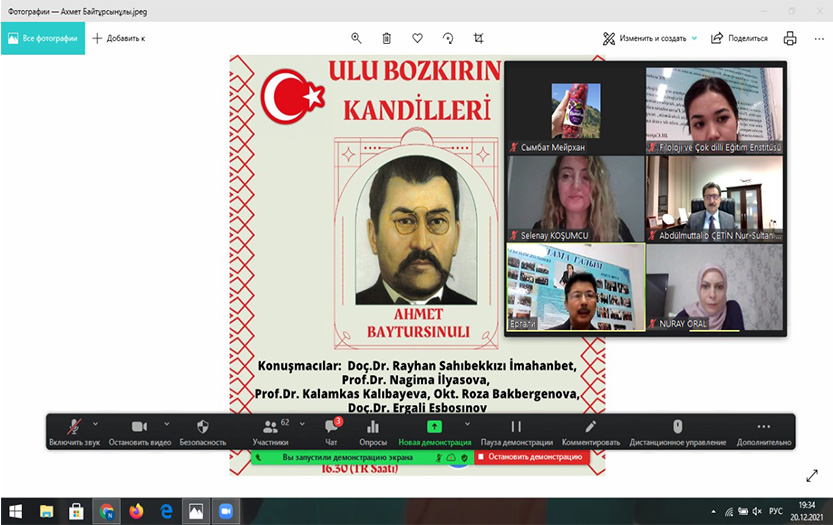Delete the photo with trash icon
This screenshot has height=525, width=833.
[386, 38]
